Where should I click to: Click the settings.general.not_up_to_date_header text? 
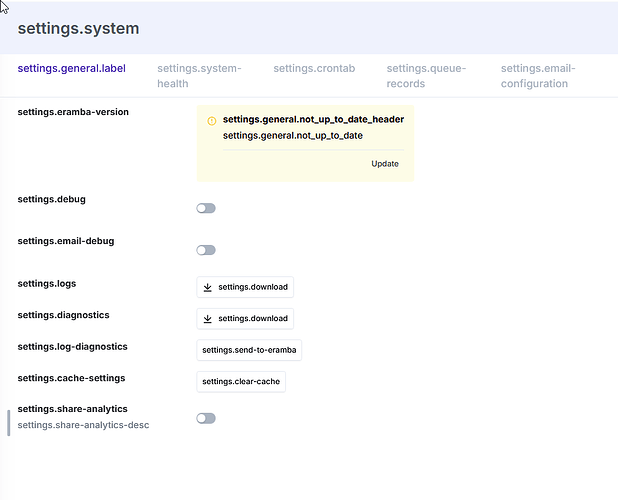click(x=313, y=120)
